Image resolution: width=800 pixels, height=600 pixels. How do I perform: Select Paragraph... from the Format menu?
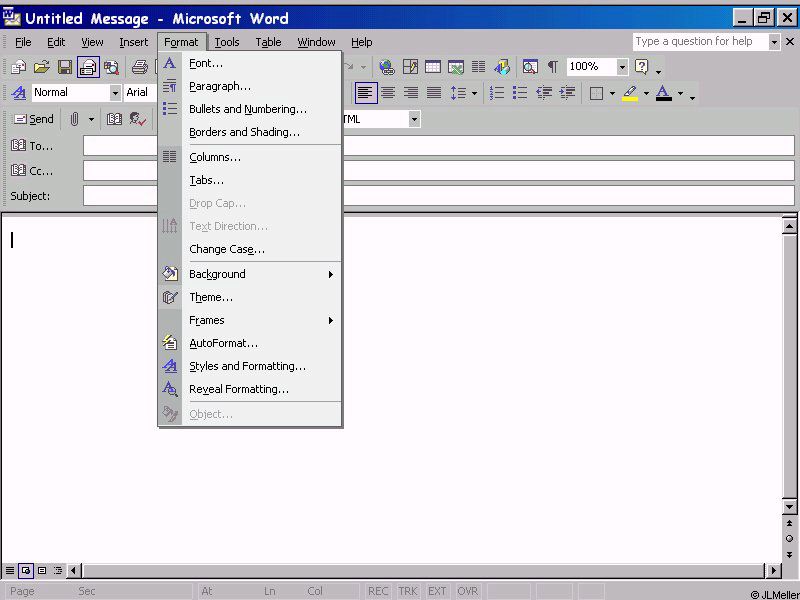tap(220, 86)
